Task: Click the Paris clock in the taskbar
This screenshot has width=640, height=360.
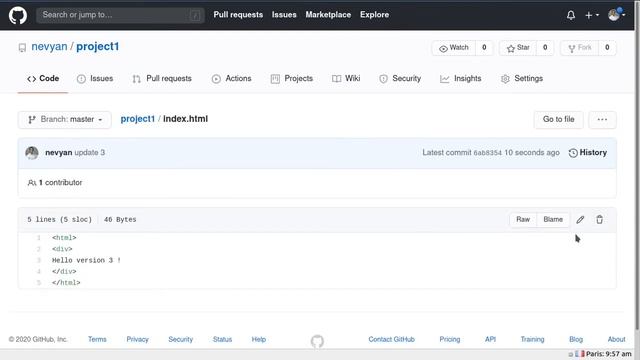Action: pyautogui.click(x=609, y=354)
